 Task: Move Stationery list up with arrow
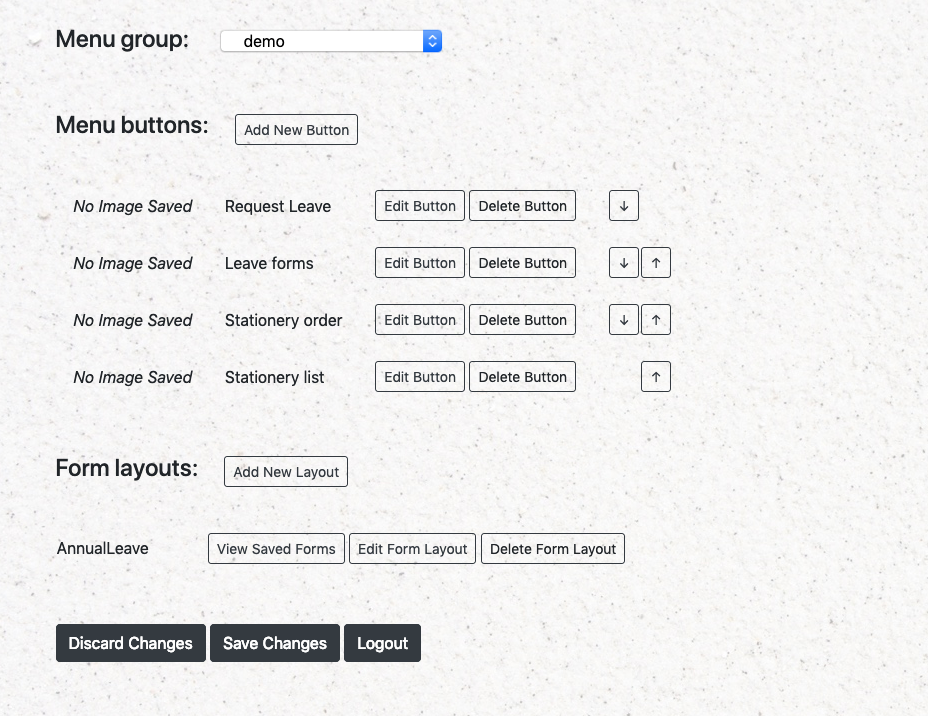pyautogui.click(x=655, y=377)
